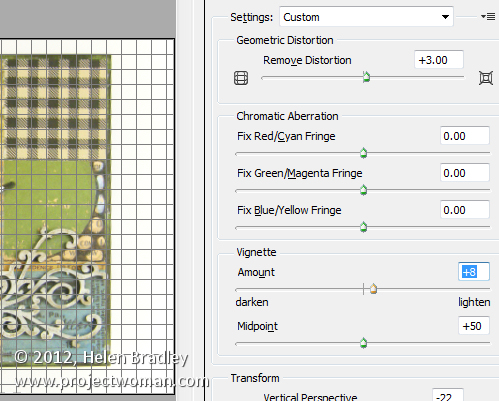The width and height of the screenshot is (499, 401).
Task: Click the Vertical Perspective value field
Action: [448, 395]
